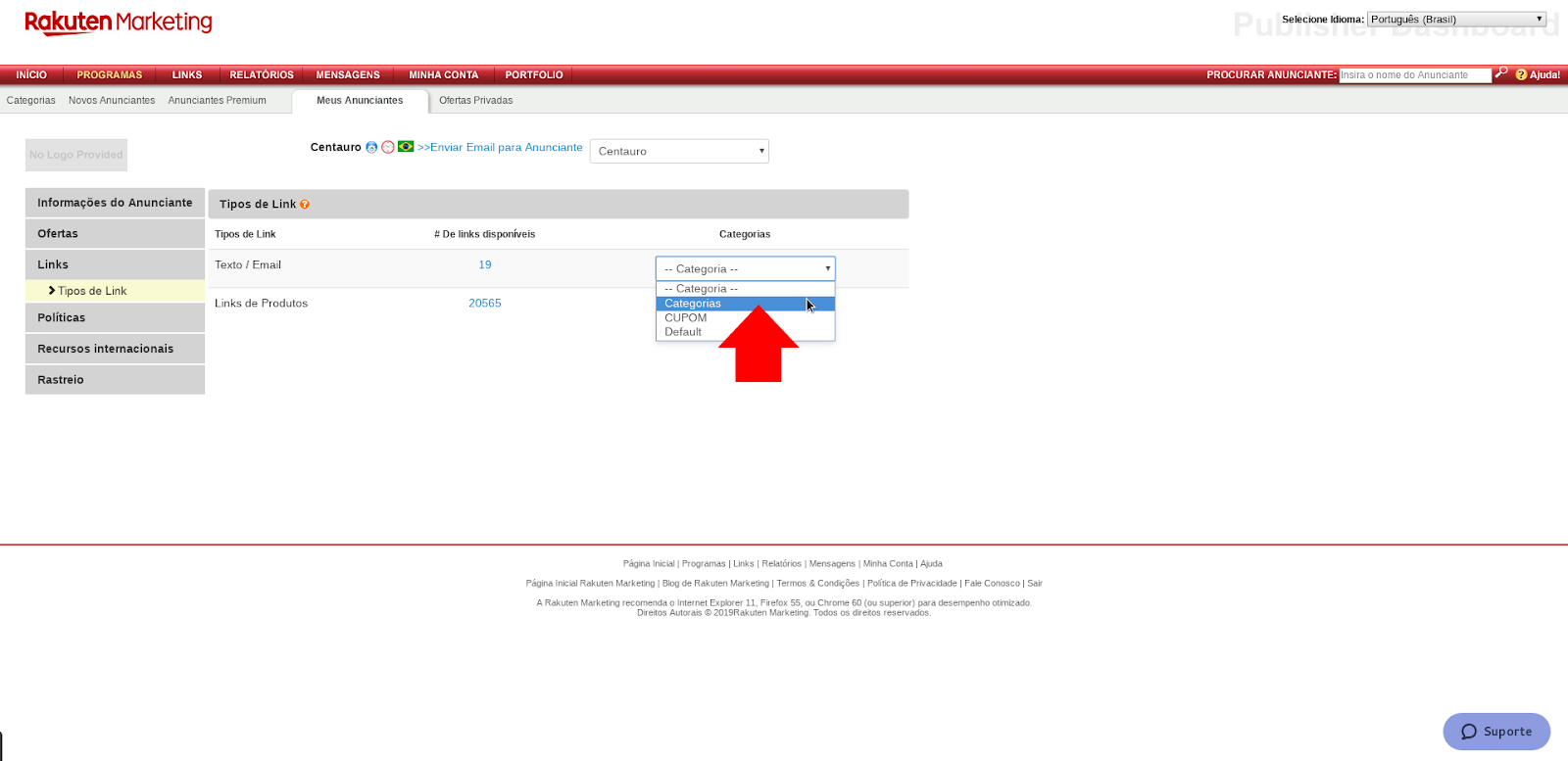Choose the CUPOM option
Screen dimensions: 1568x761
(745, 317)
